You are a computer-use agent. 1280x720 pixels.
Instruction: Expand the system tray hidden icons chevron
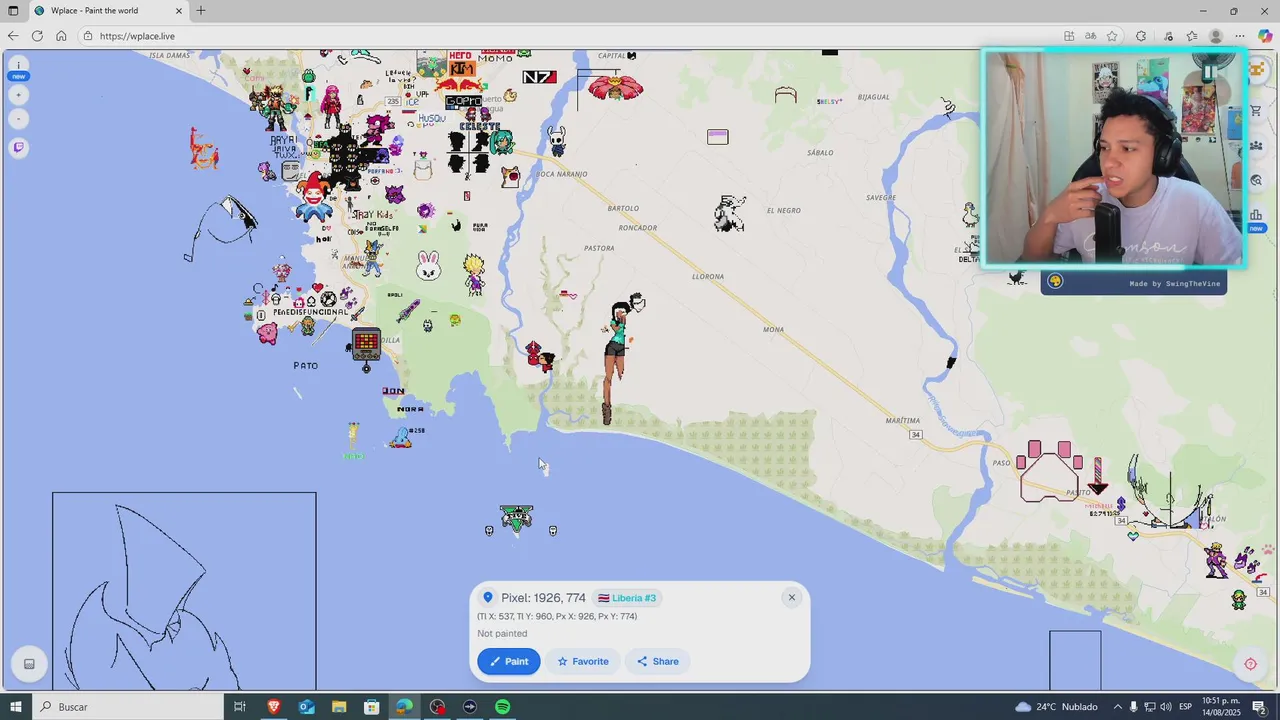[1118, 707]
